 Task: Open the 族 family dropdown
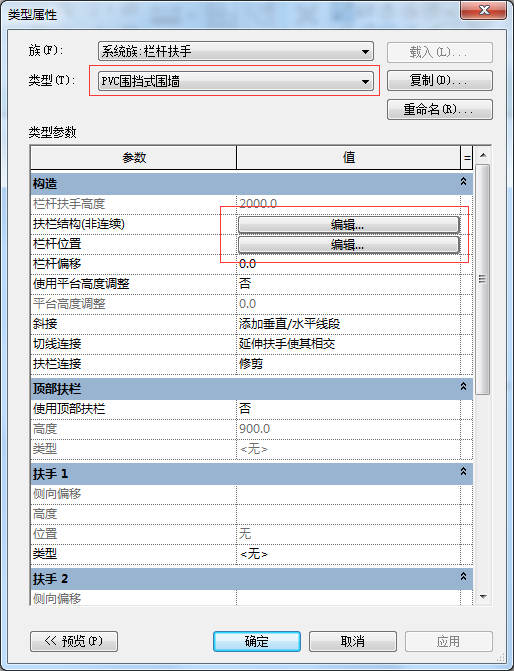236,51
